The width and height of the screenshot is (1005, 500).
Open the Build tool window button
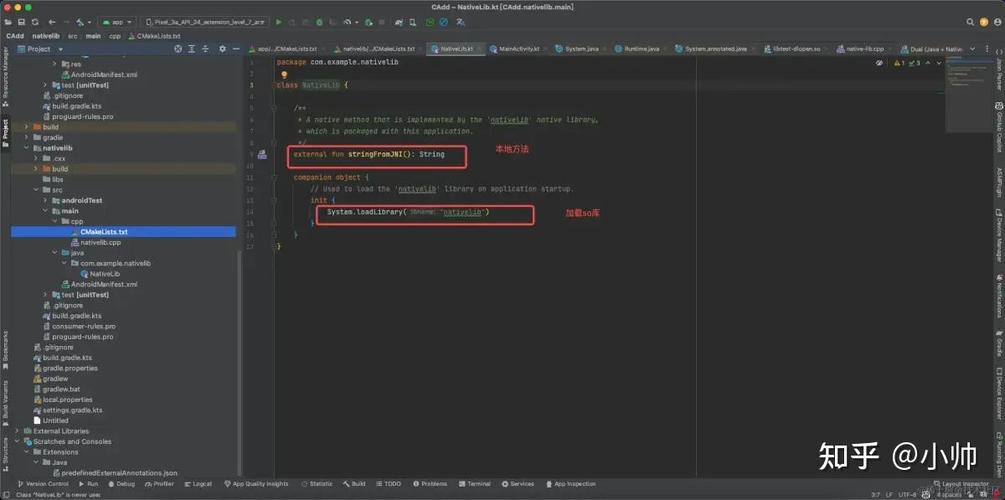tap(354, 484)
